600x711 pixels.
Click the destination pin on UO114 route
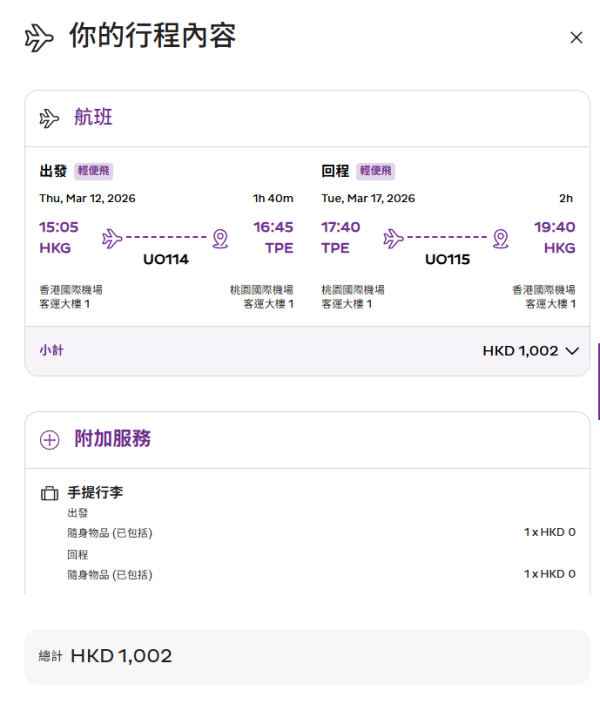coord(220,239)
